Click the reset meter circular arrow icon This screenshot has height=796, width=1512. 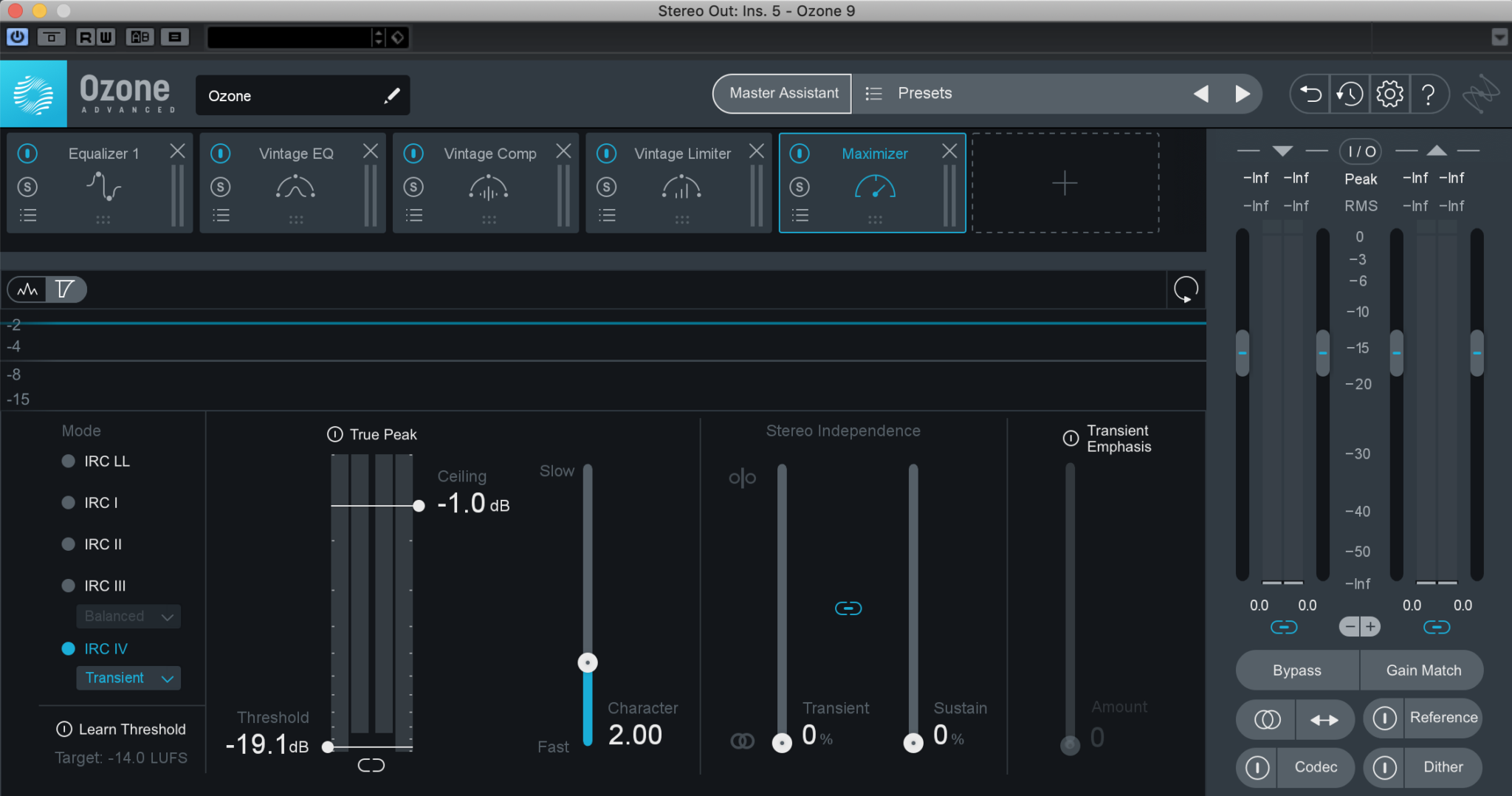[1186, 289]
